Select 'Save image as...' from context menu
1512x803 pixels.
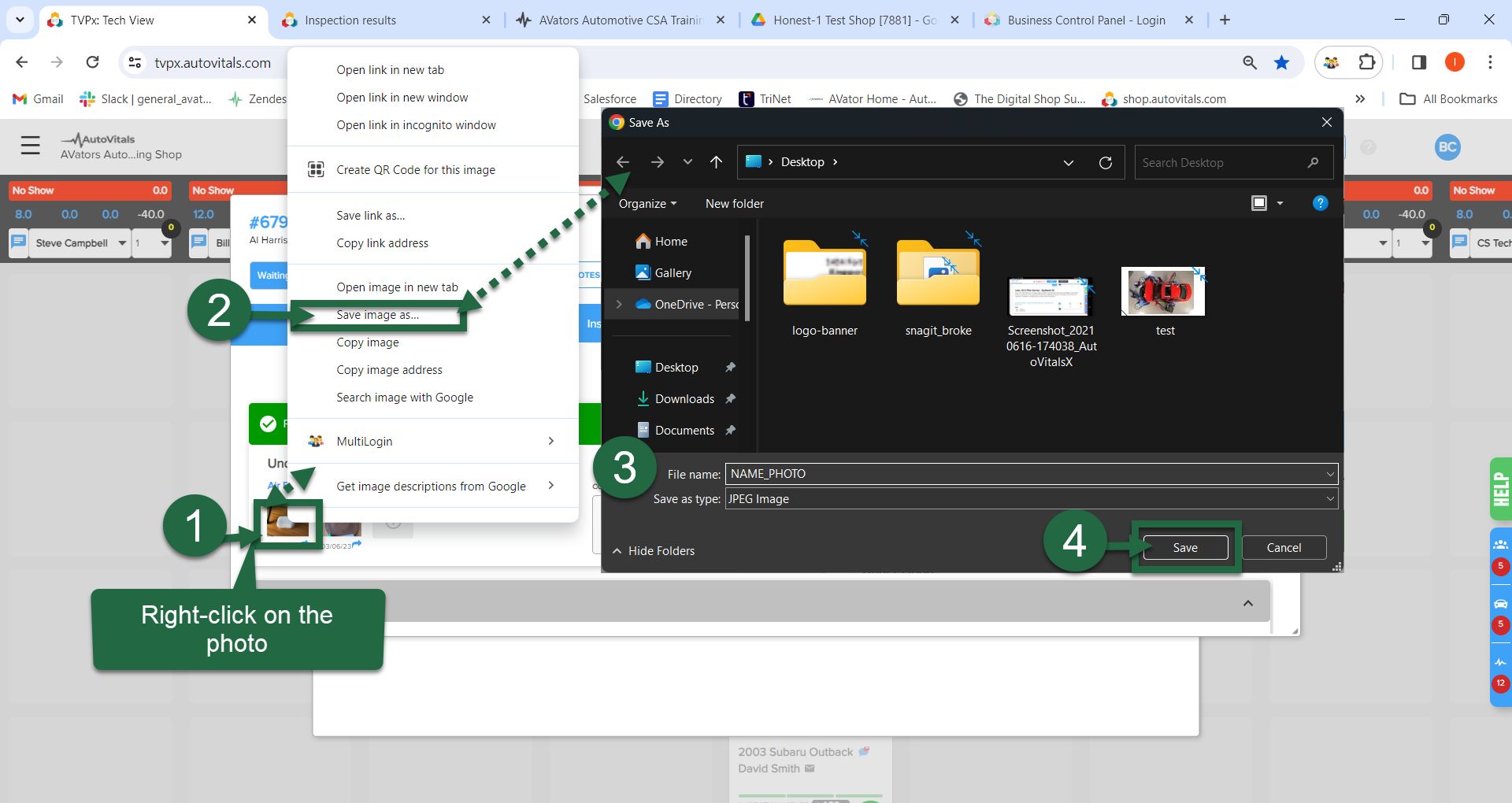click(x=378, y=315)
